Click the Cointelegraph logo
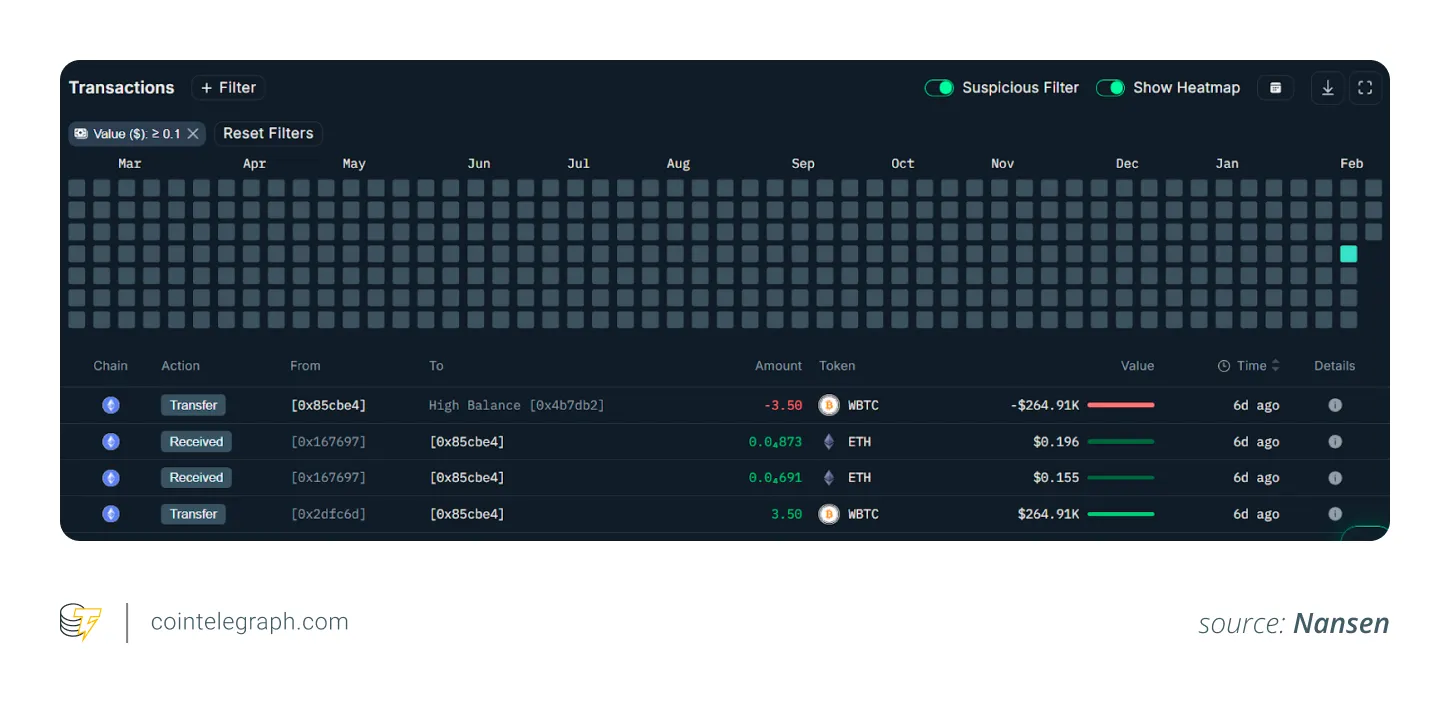 coord(81,621)
